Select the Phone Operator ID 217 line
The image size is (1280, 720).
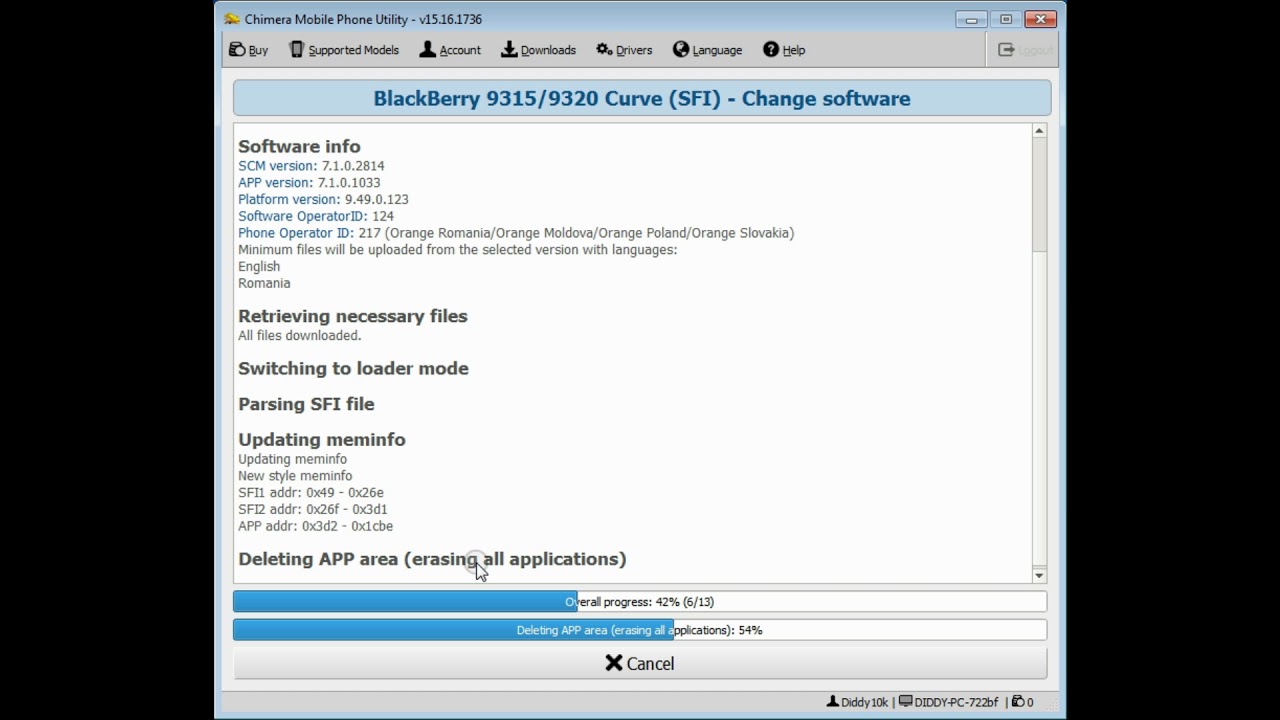pos(516,233)
